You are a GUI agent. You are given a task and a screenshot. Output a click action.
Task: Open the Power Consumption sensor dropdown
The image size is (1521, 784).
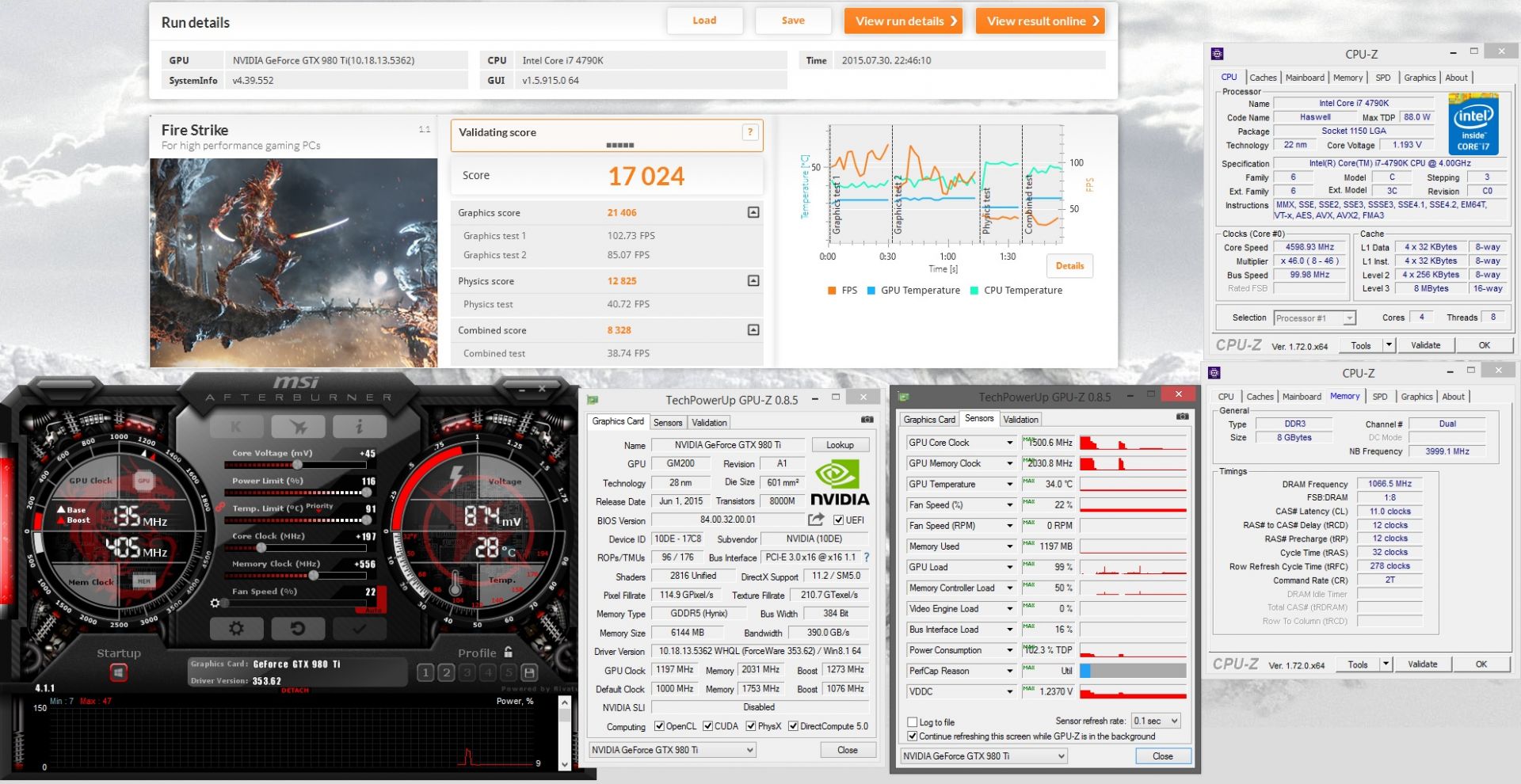click(1009, 650)
